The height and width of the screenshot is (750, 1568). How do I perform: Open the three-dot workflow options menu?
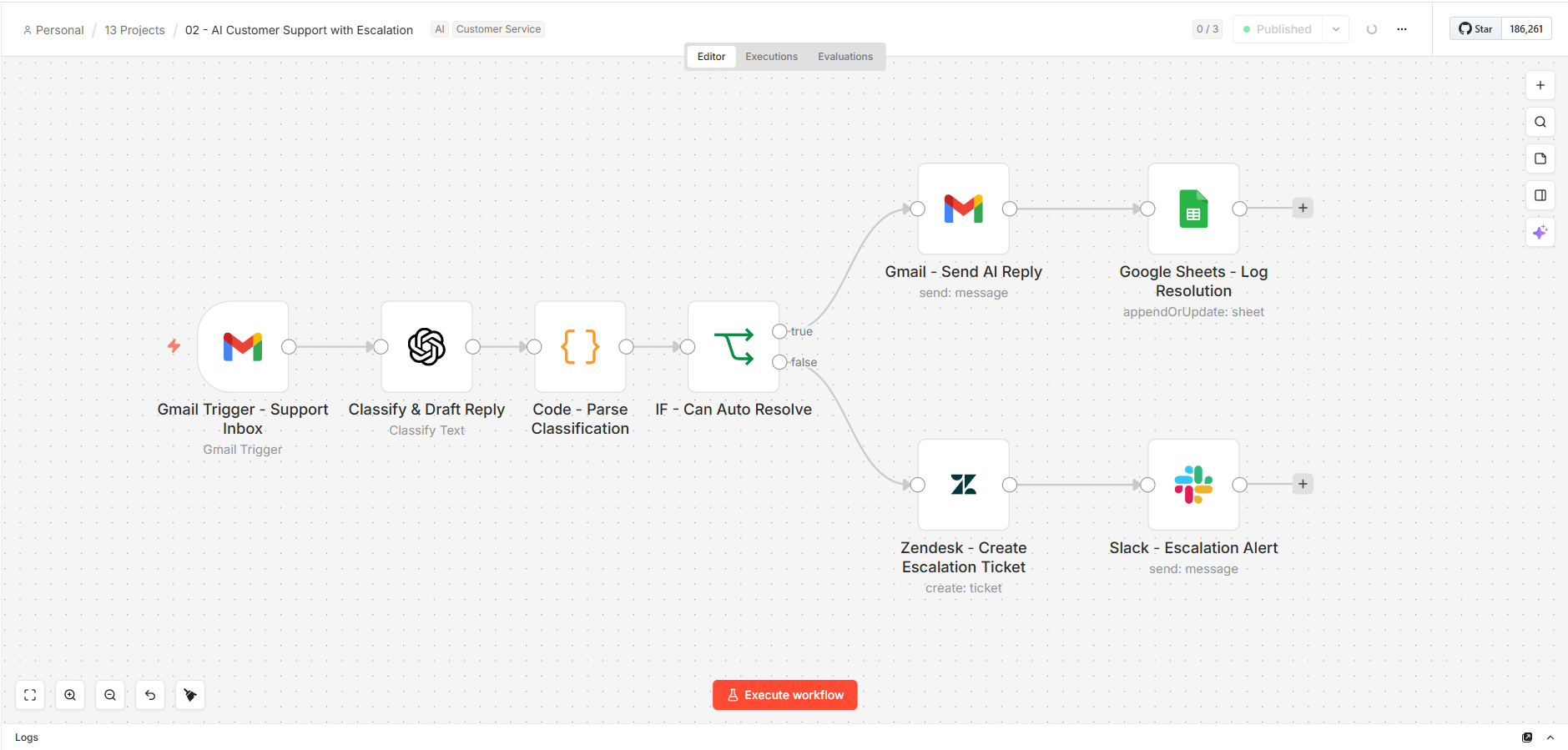[x=1402, y=29]
